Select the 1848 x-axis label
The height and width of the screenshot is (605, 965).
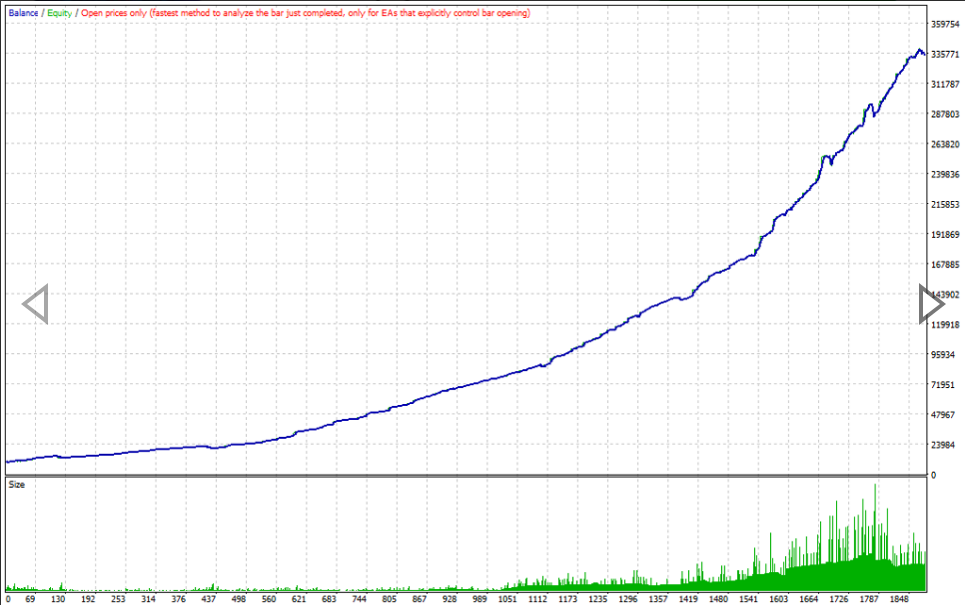point(900,599)
